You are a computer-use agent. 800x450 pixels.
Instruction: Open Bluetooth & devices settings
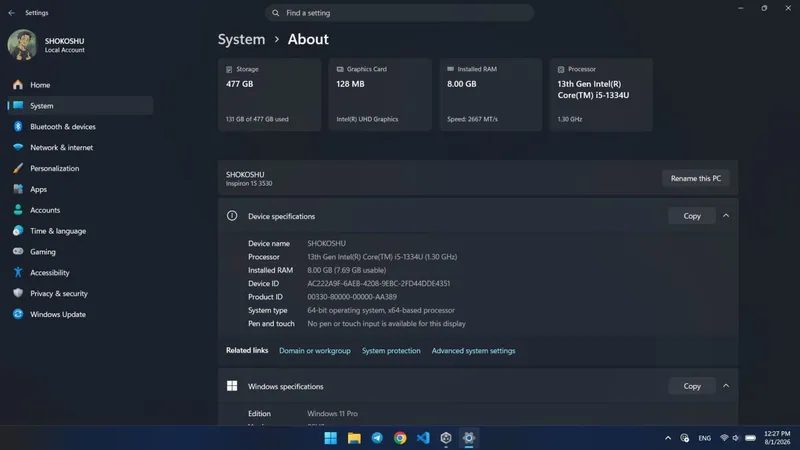point(80,127)
